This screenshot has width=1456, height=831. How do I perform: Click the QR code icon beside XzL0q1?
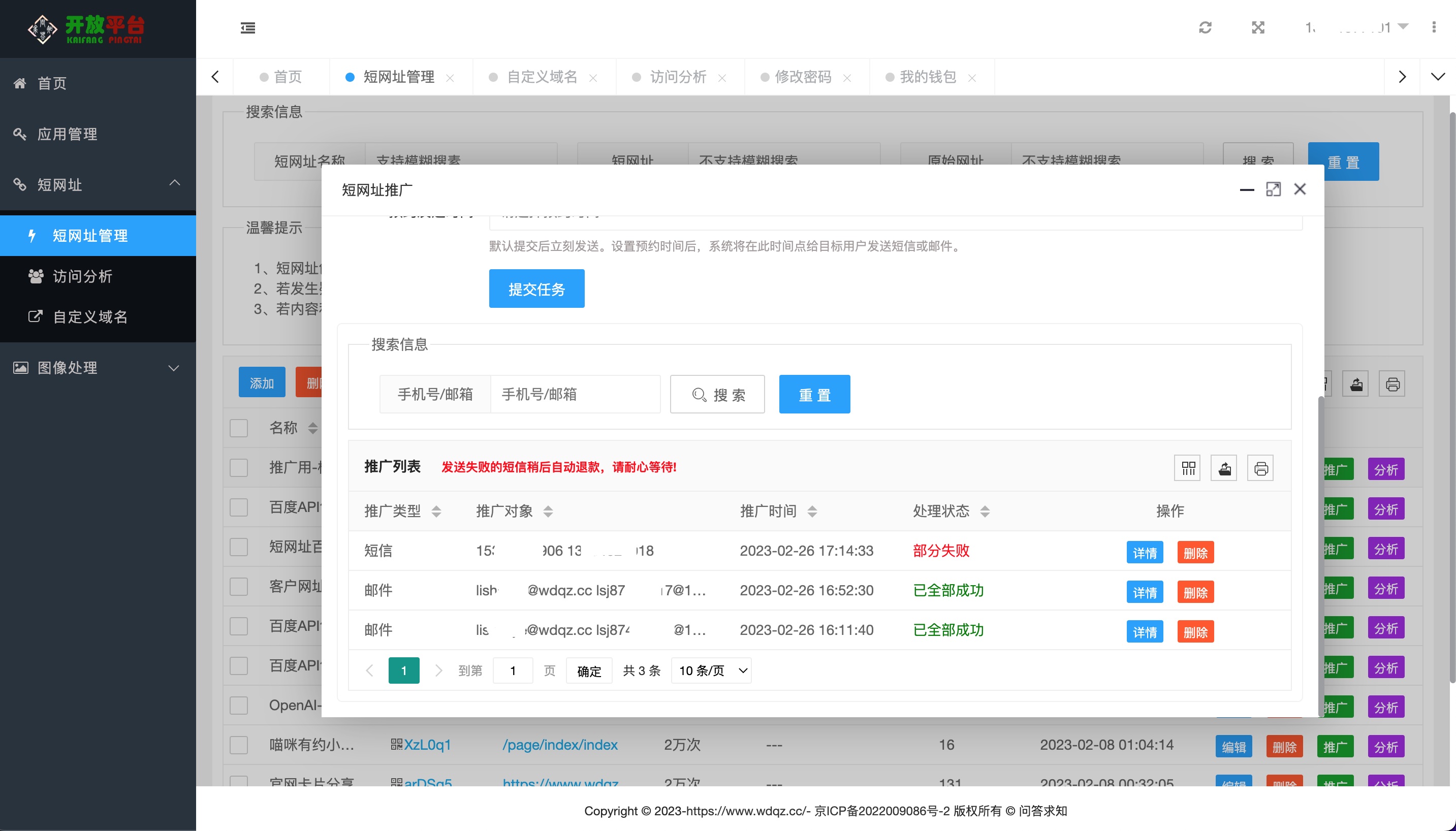pos(396,744)
